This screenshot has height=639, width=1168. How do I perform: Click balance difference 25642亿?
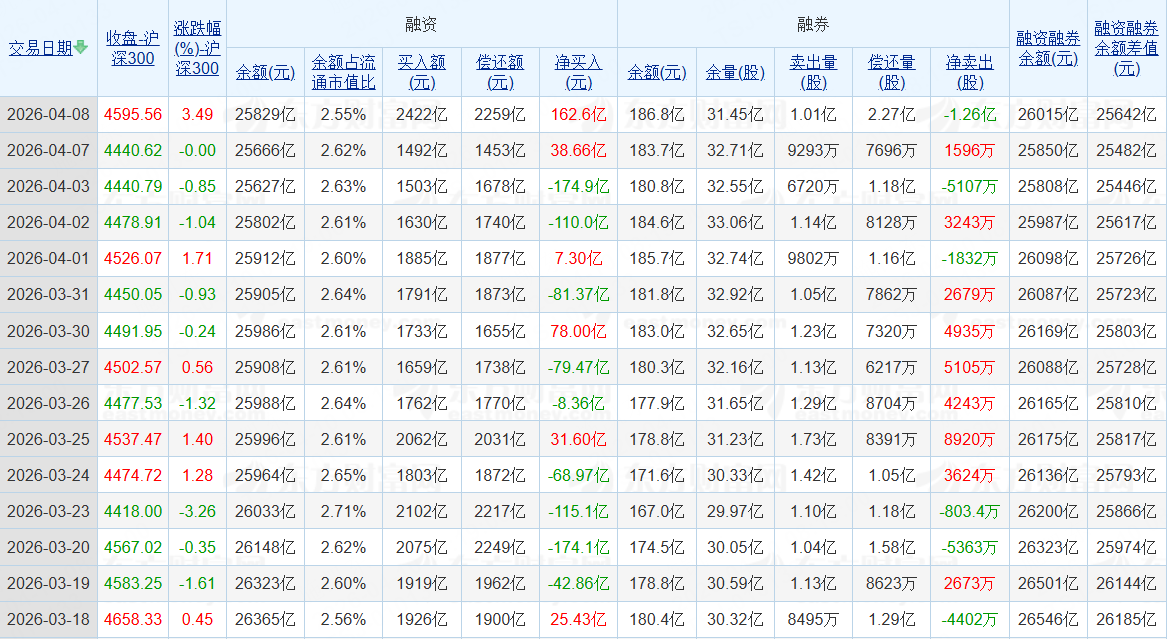[x=1126, y=115]
